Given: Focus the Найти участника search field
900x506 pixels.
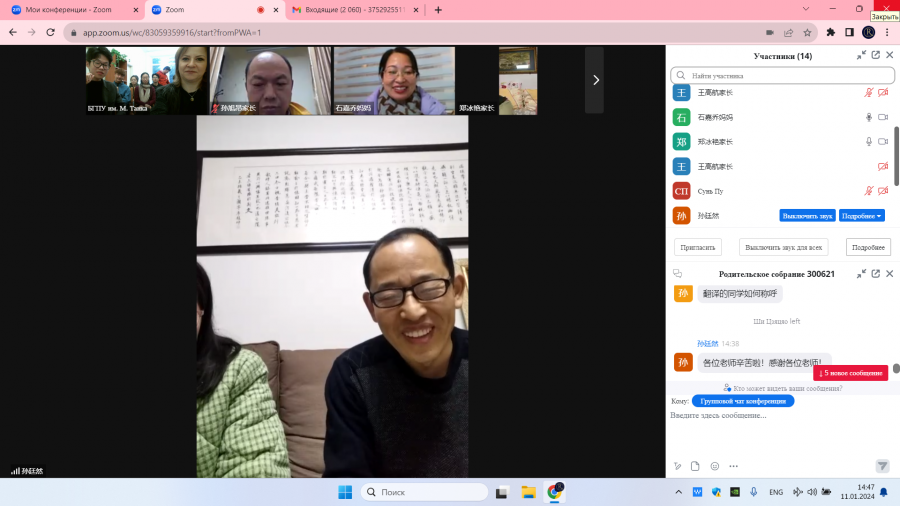Looking at the screenshot, I should 782,75.
